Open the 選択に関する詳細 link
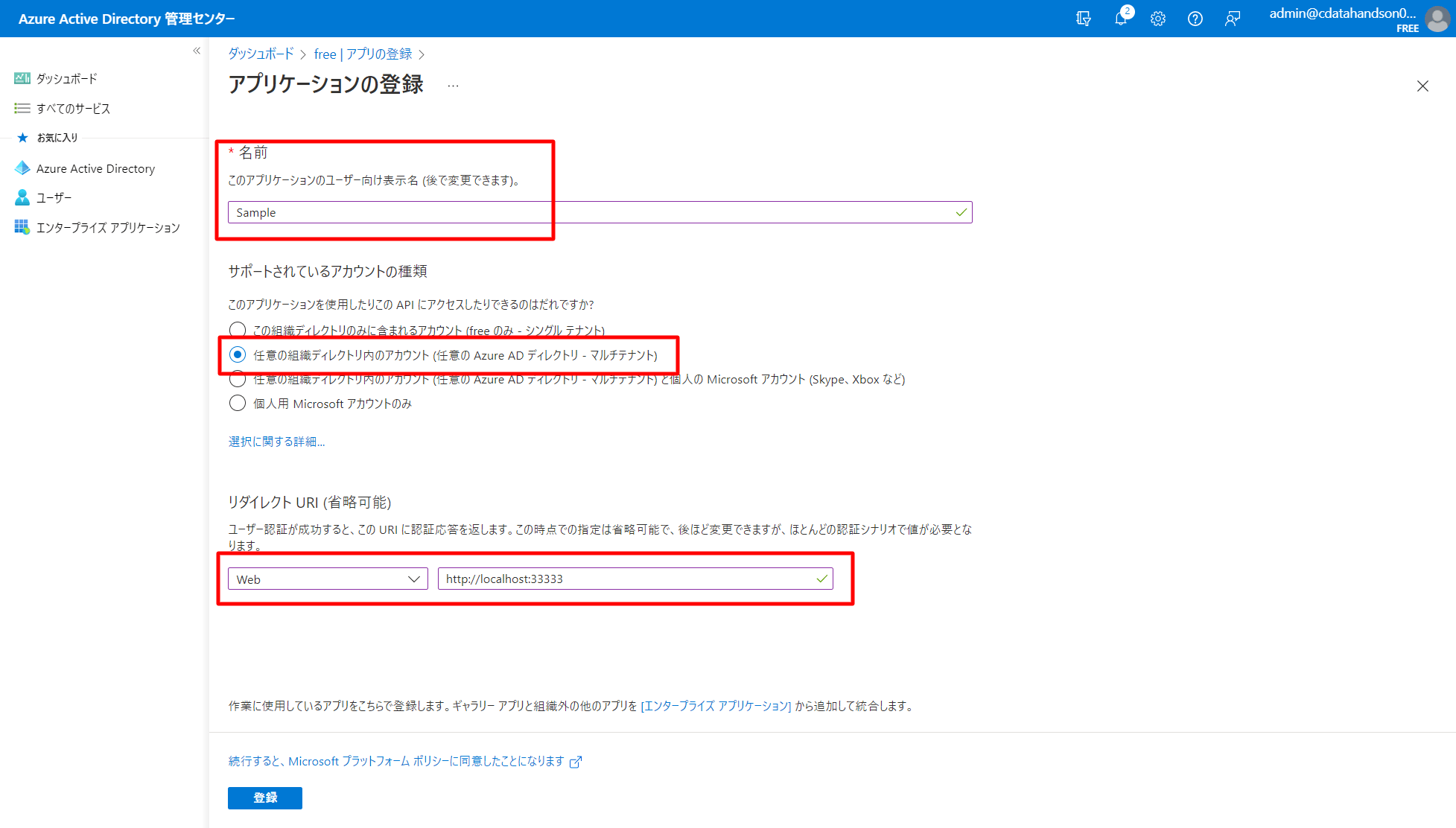The height and width of the screenshot is (828, 1456). click(276, 442)
